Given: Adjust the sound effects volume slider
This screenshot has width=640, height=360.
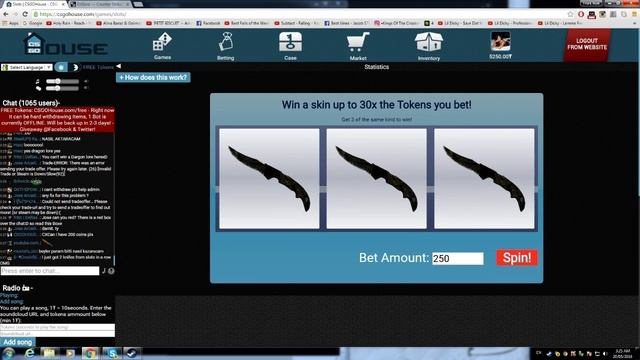Looking at the screenshot, I should 62,88.
